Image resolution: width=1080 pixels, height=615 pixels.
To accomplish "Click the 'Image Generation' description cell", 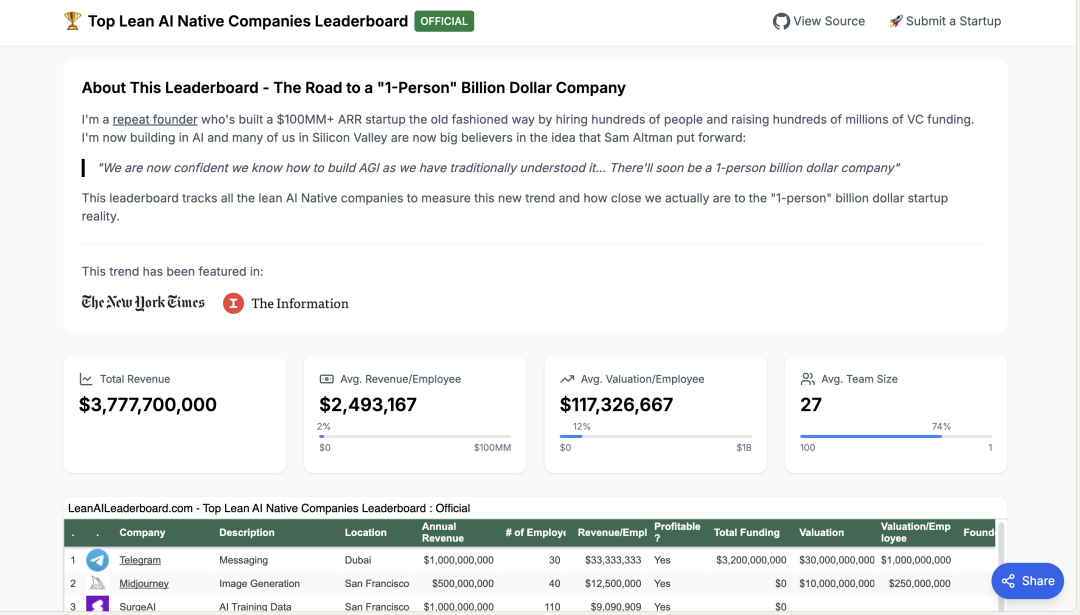I will (260, 583).
